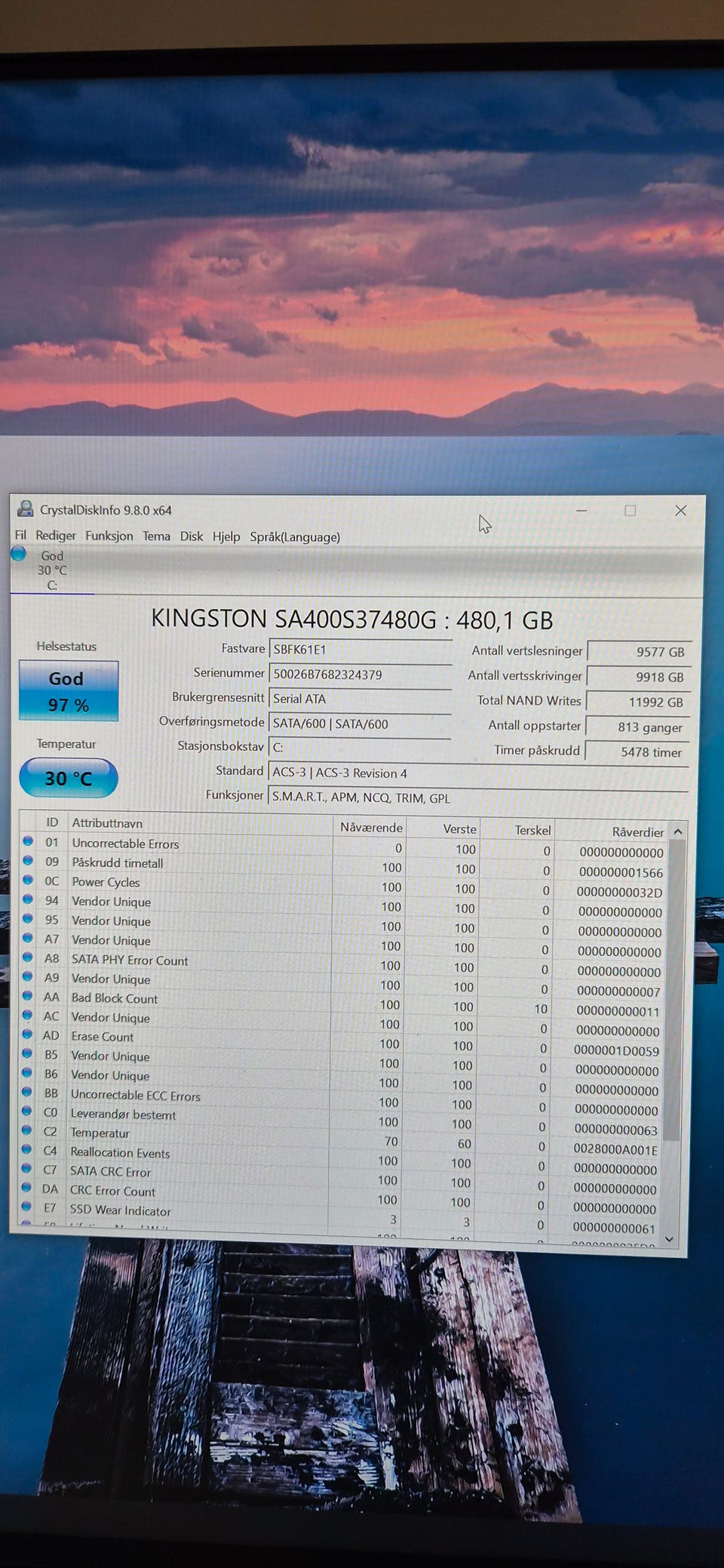Click status dot for Leverandør bestemt row
Viewport: 724px width, 1568px height.
[x=27, y=1111]
